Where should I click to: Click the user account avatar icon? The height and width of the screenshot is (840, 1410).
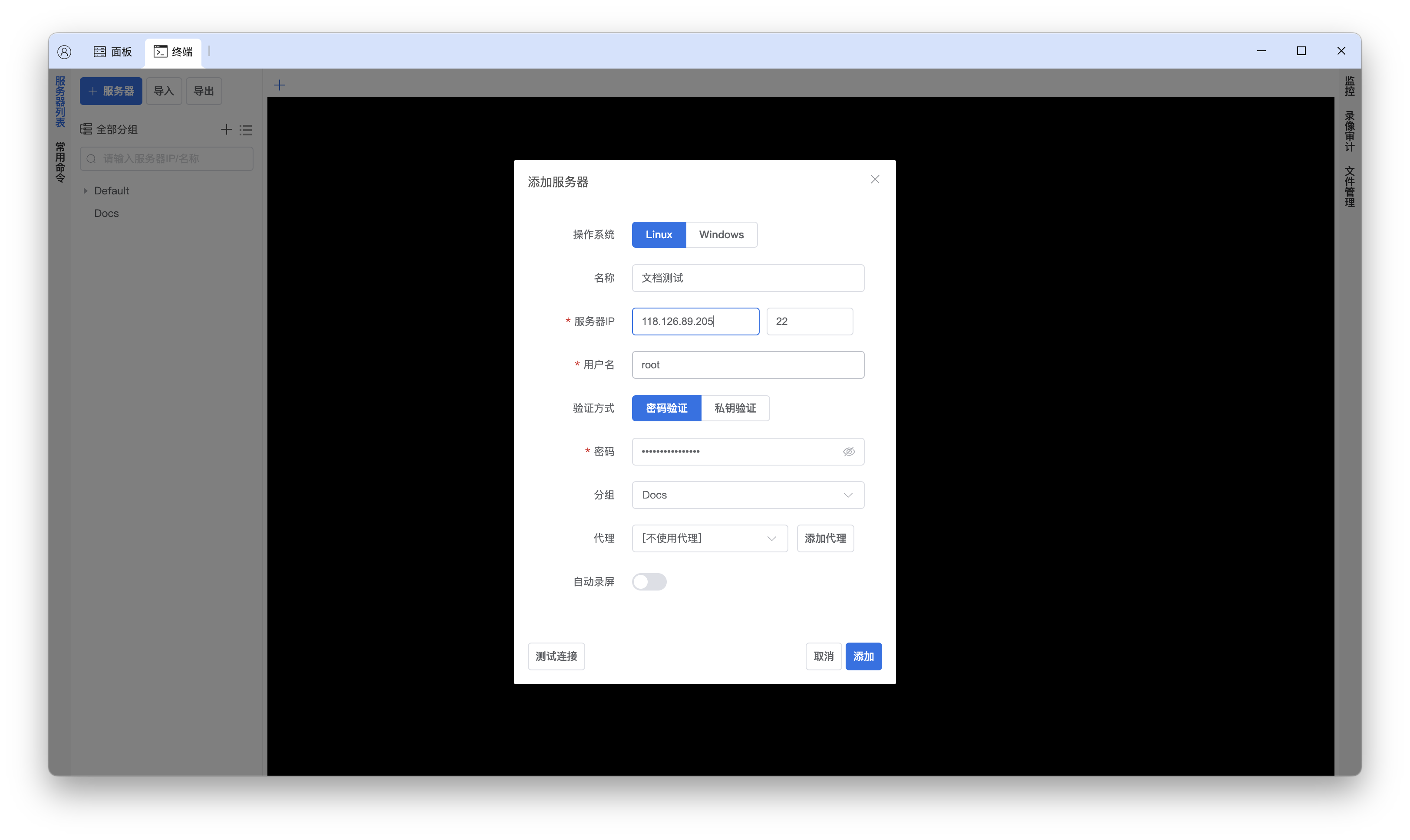[64, 52]
